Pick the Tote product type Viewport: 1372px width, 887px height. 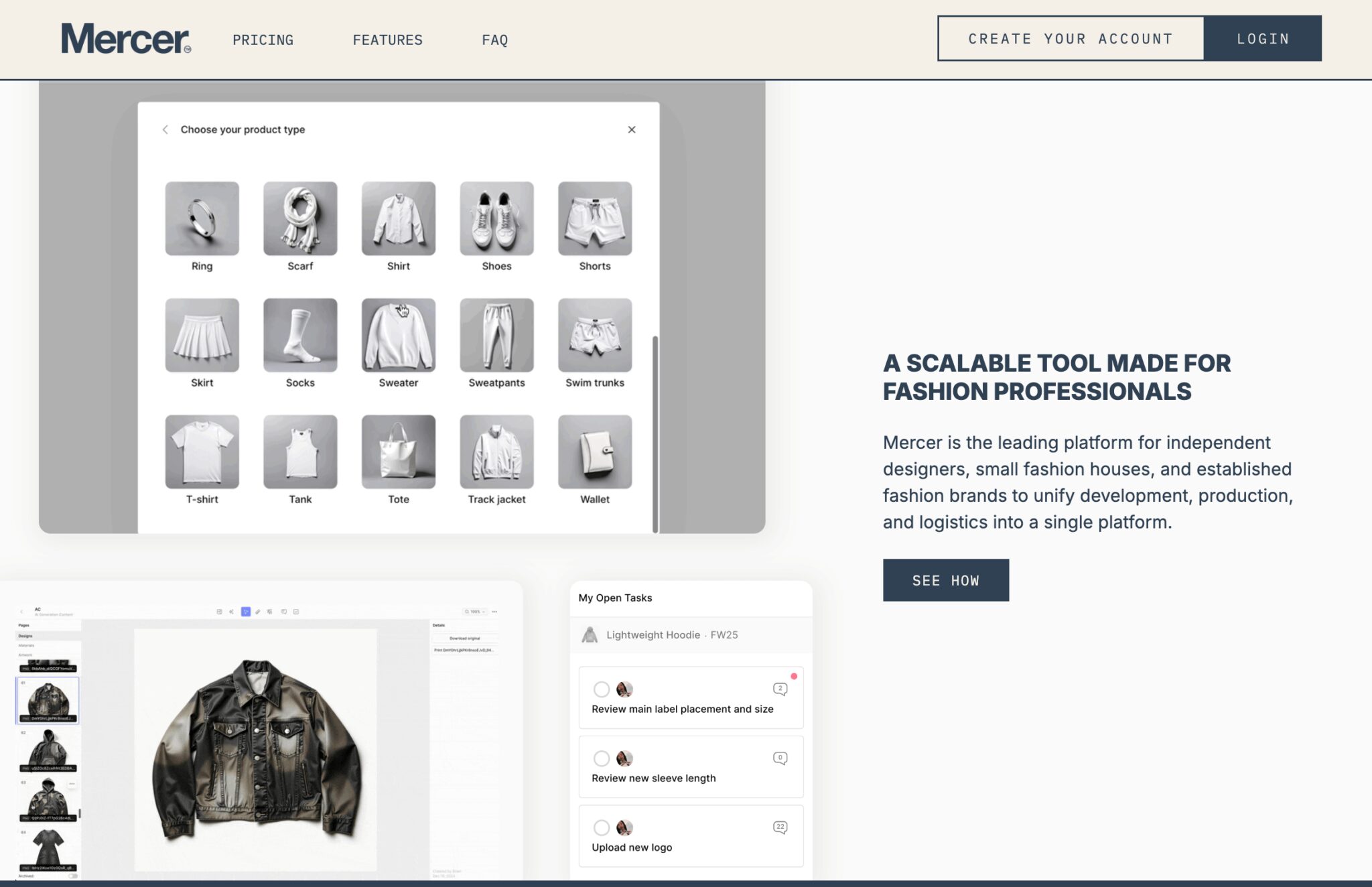click(x=399, y=460)
